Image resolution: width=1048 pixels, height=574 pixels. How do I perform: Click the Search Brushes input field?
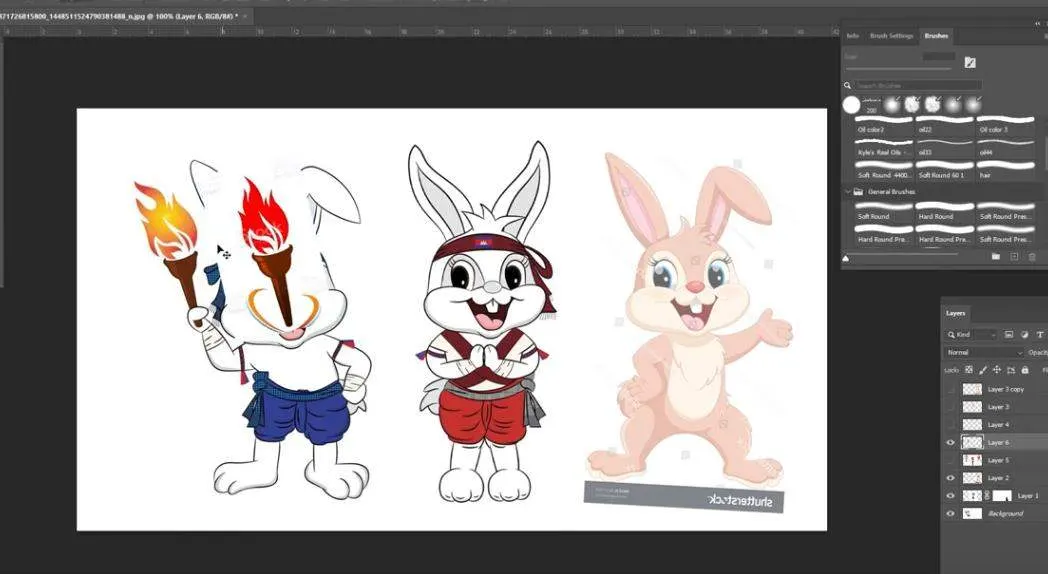(x=918, y=86)
